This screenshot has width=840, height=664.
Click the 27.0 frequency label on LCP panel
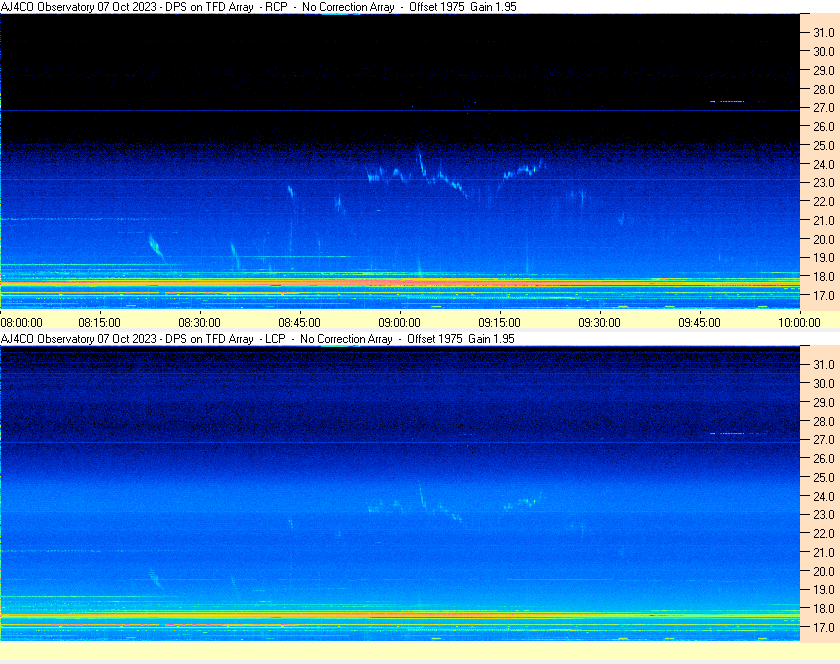pyautogui.click(x=824, y=439)
